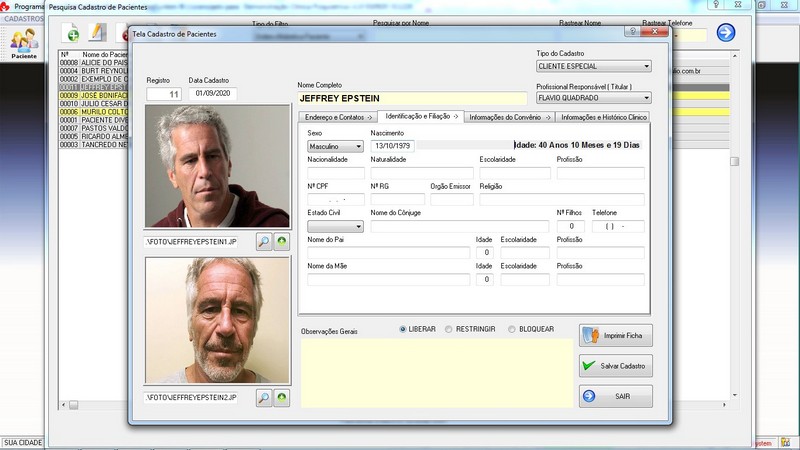Image resolution: width=800 pixels, height=450 pixels.
Task: Click the magnifier icon beside FOTO\JEFFREYEPSTEIN2 path
Action: tap(264, 398)
